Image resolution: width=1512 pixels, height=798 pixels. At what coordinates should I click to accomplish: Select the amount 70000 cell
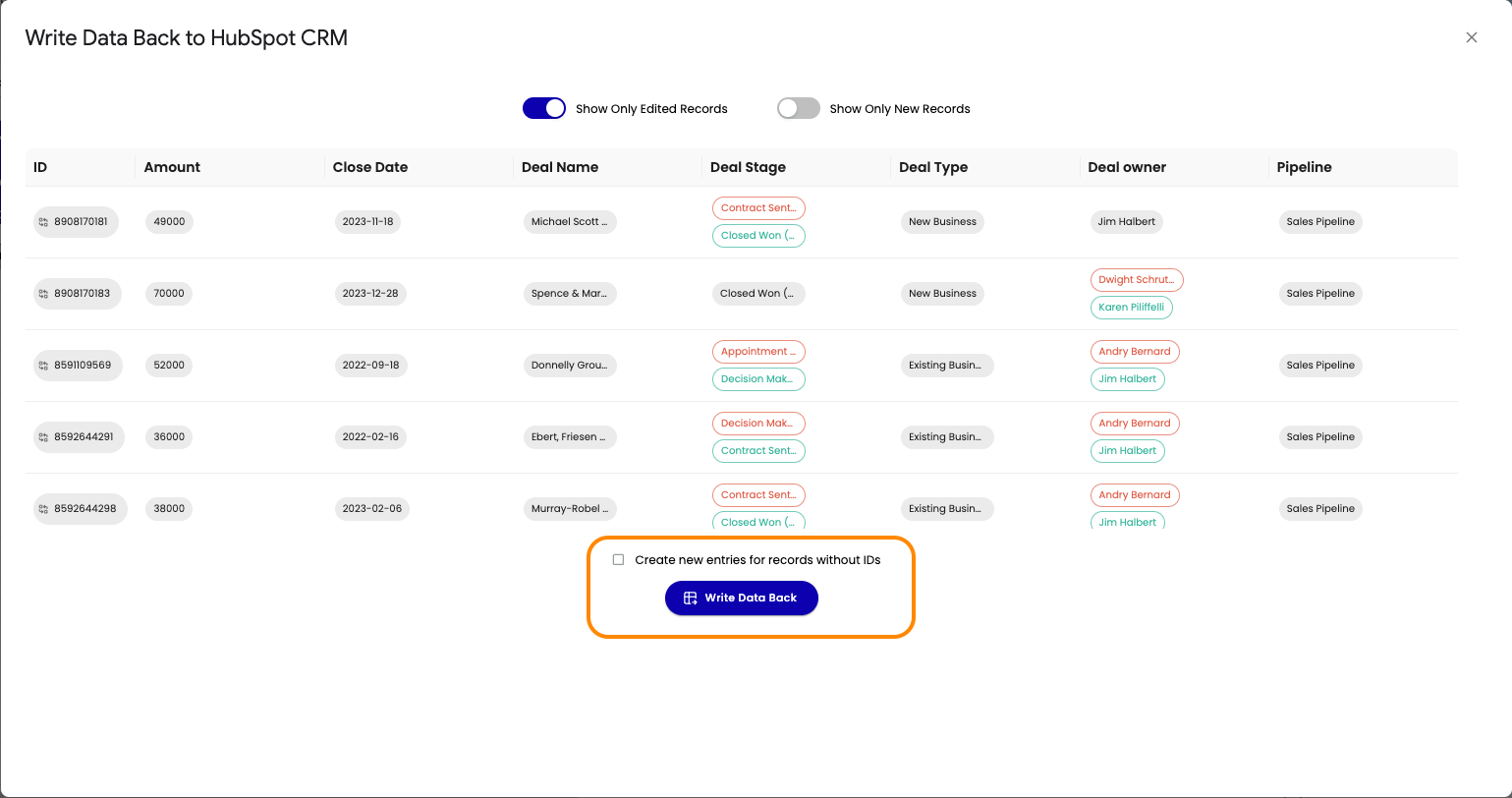[x=169, y=294]
